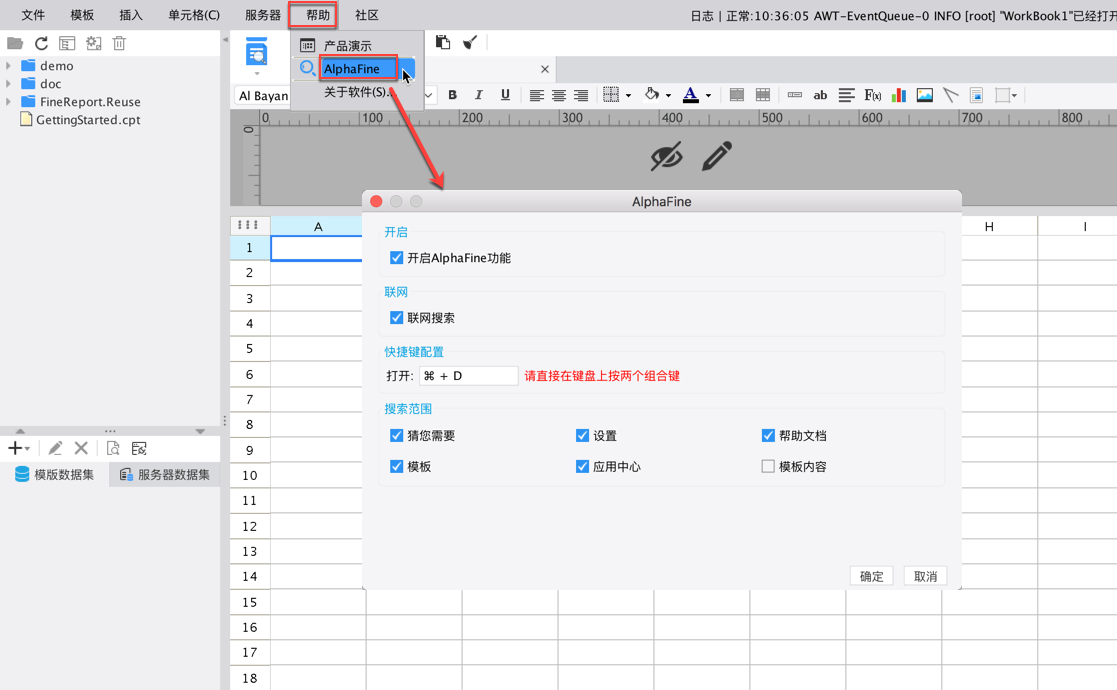Insert sub-report document icon
Screen dimensions: 1117x690
pyautogui.click(x=977, y=95)
